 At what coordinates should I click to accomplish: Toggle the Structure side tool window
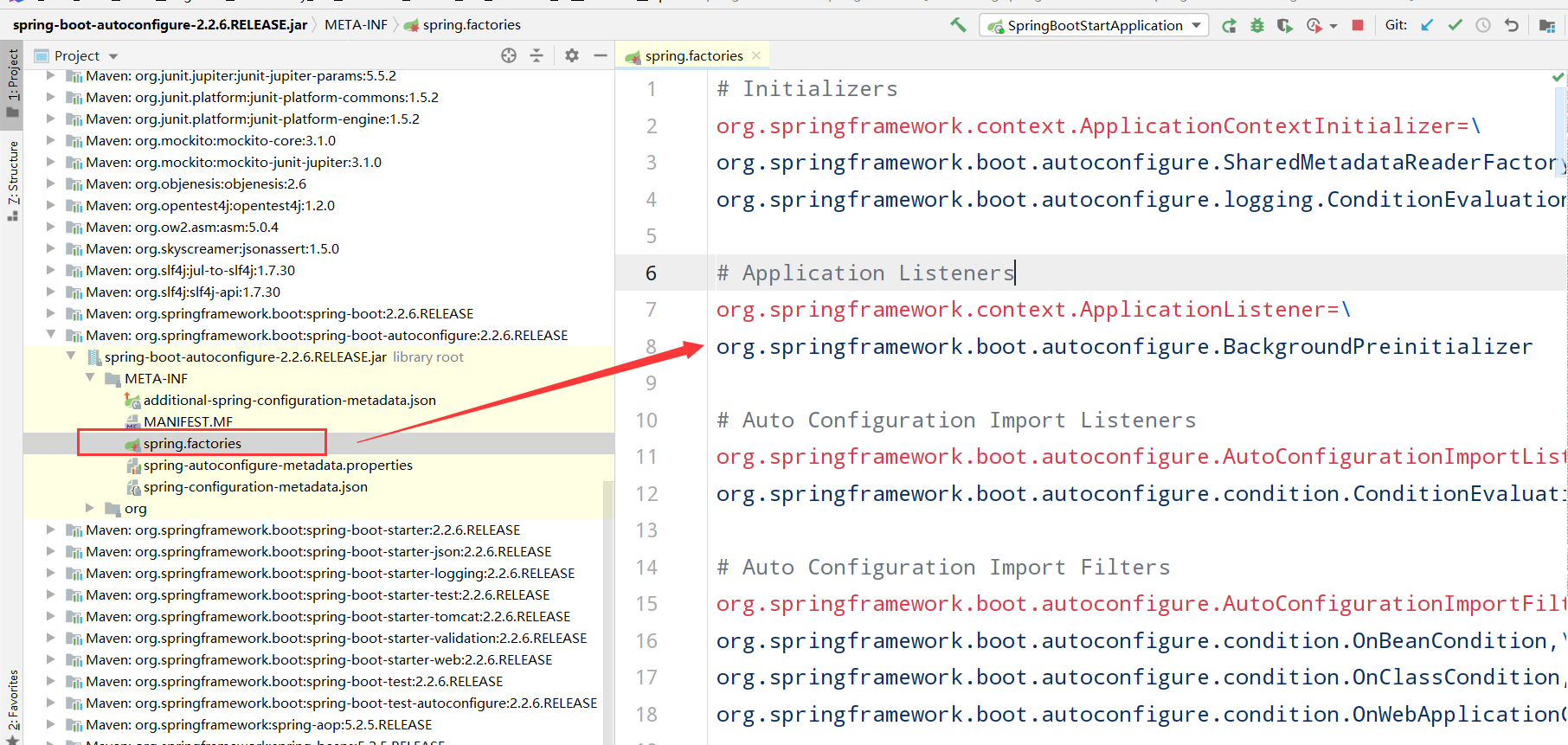[x=12, y=177]
